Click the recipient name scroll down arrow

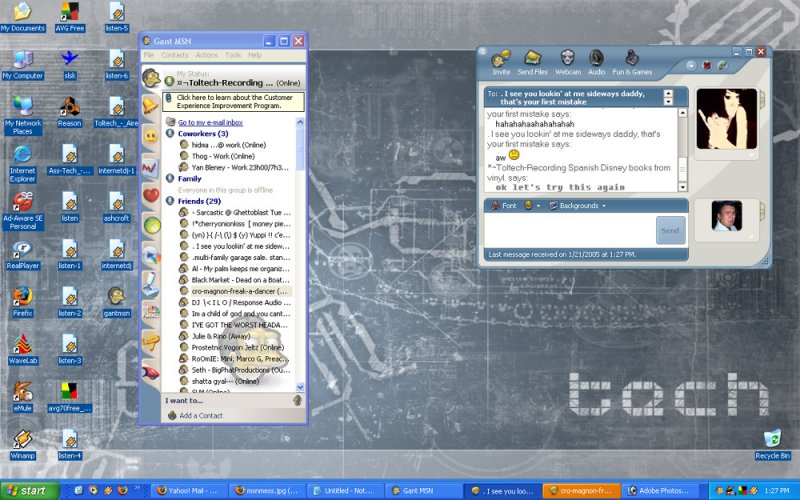pos(668,102)
